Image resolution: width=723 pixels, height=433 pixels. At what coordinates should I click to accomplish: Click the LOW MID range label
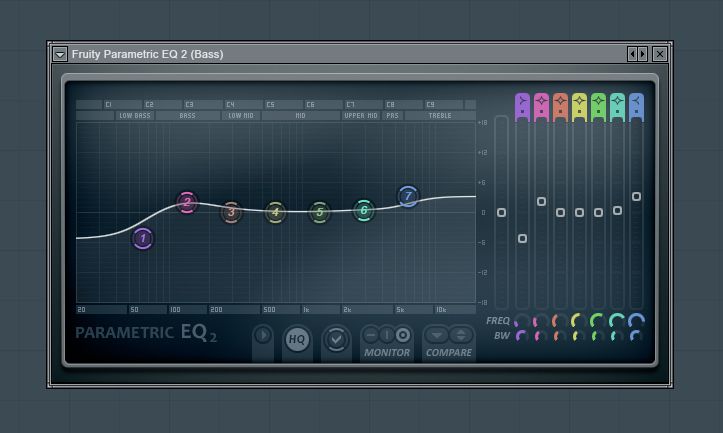click(x=241, y=116)
